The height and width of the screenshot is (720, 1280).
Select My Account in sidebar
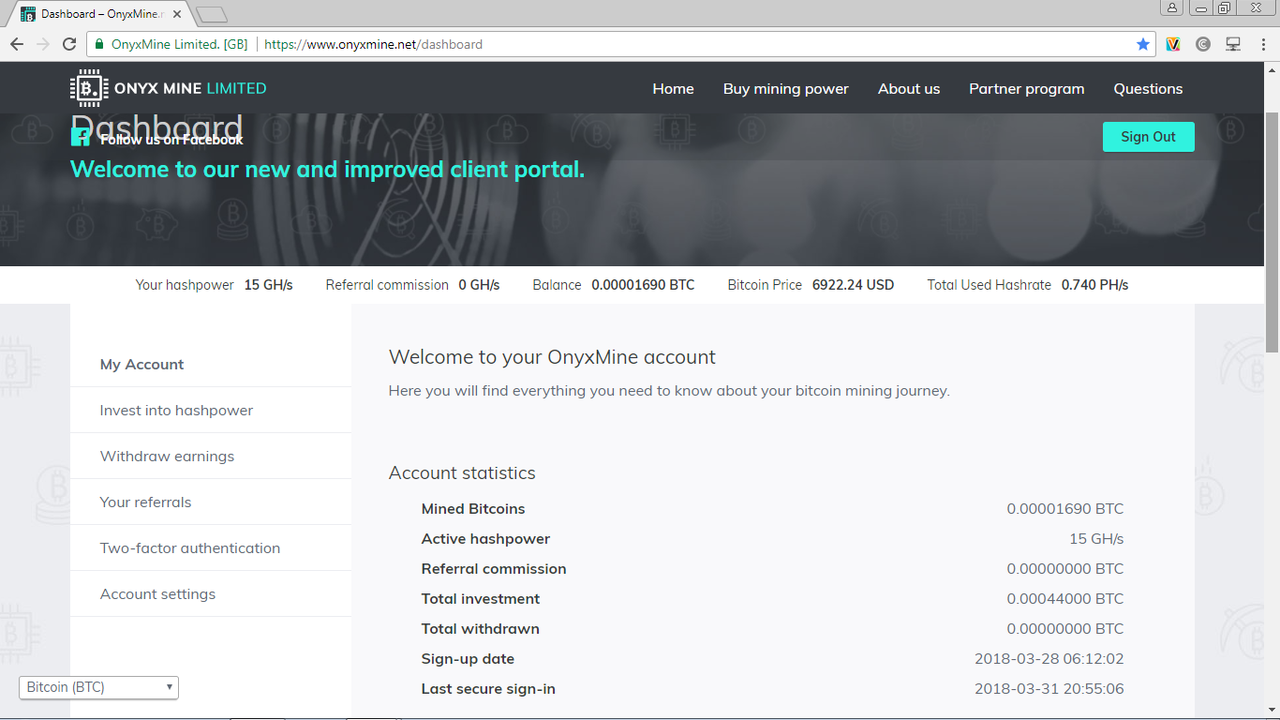coord(211,364)
